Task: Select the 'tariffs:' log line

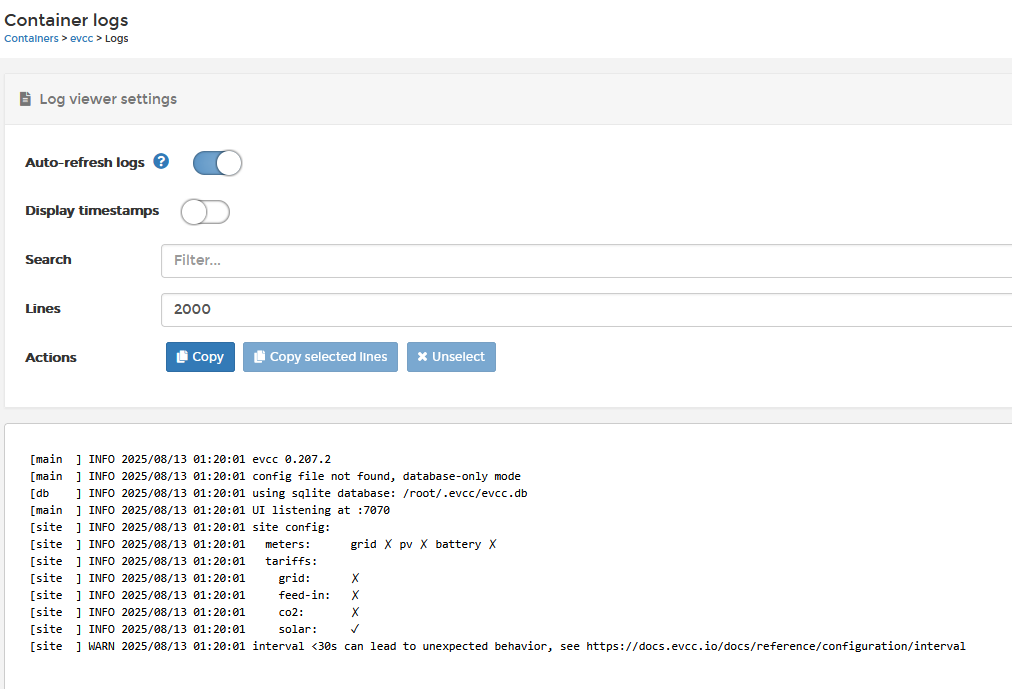Action: (x=174, y=561)
